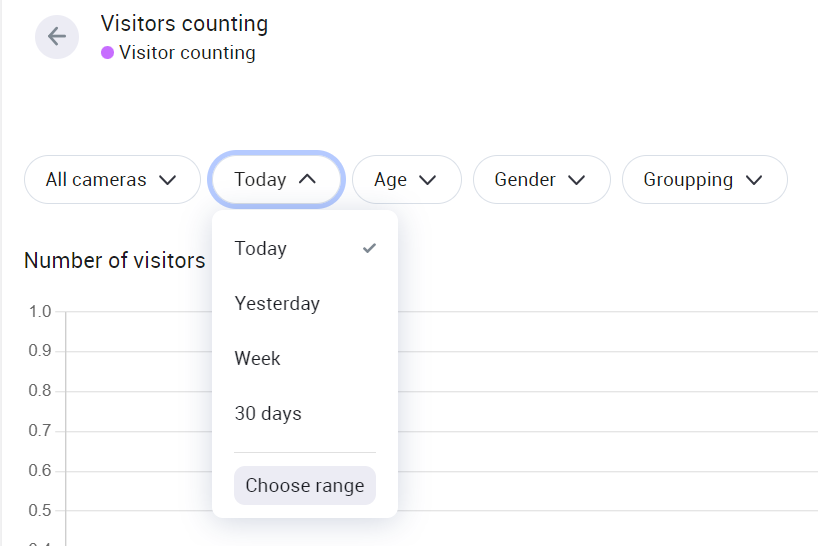Click the checkmark next to the Today option
This screenshot has width=818, height=546.
tap(370, 248)
